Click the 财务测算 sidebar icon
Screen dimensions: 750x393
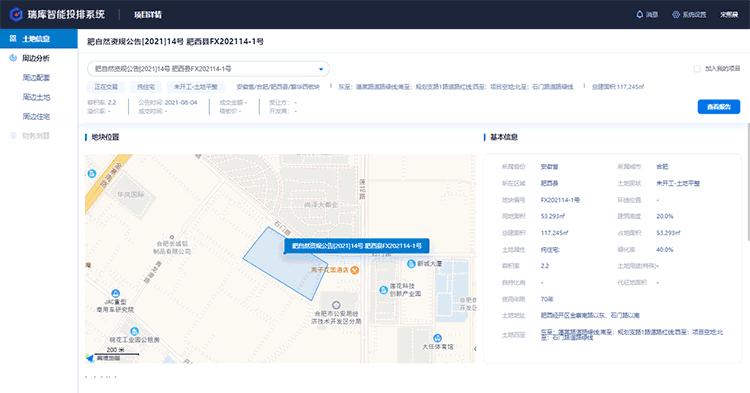click(x=13, y=136)
